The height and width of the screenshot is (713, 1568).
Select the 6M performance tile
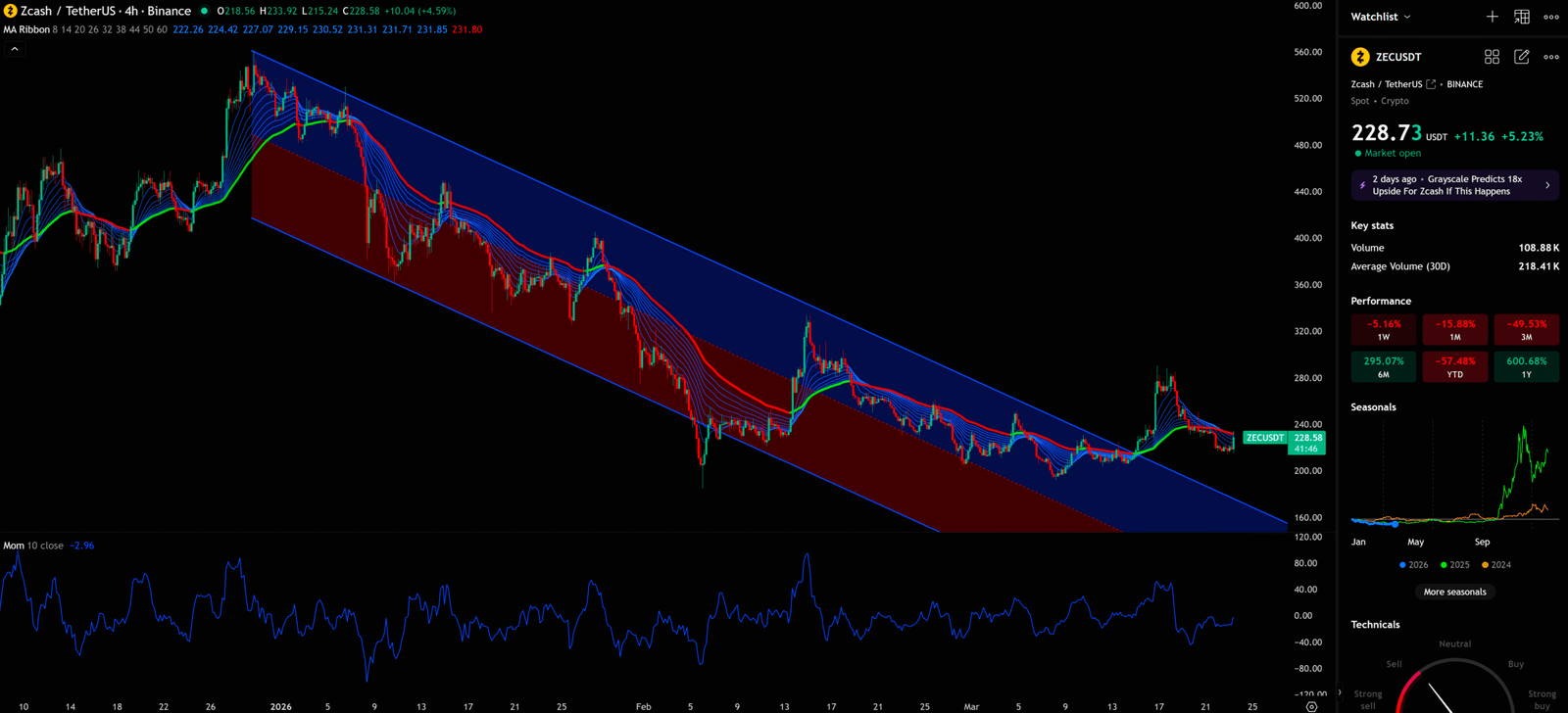pos(1384,366)
